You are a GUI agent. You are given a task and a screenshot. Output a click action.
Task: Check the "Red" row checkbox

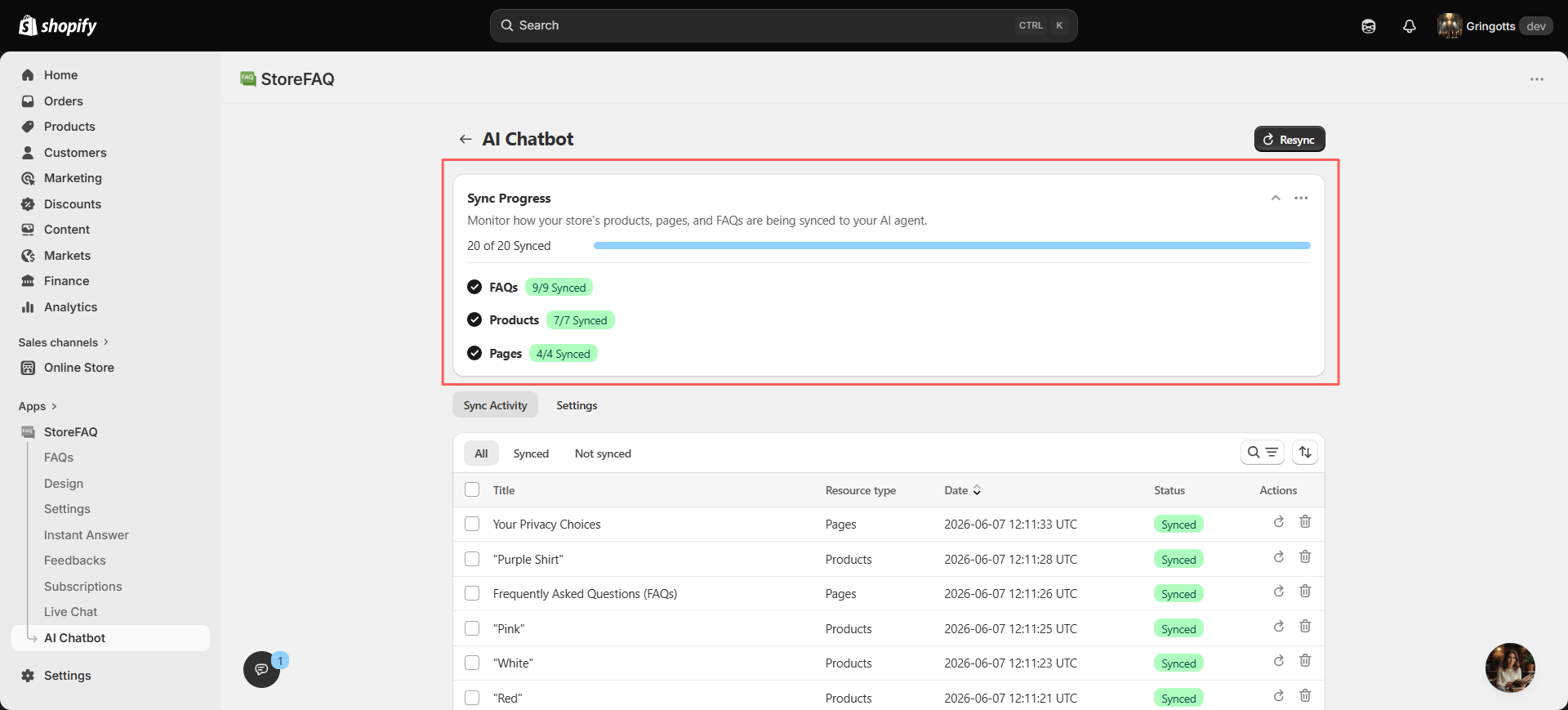coord(472,698)
